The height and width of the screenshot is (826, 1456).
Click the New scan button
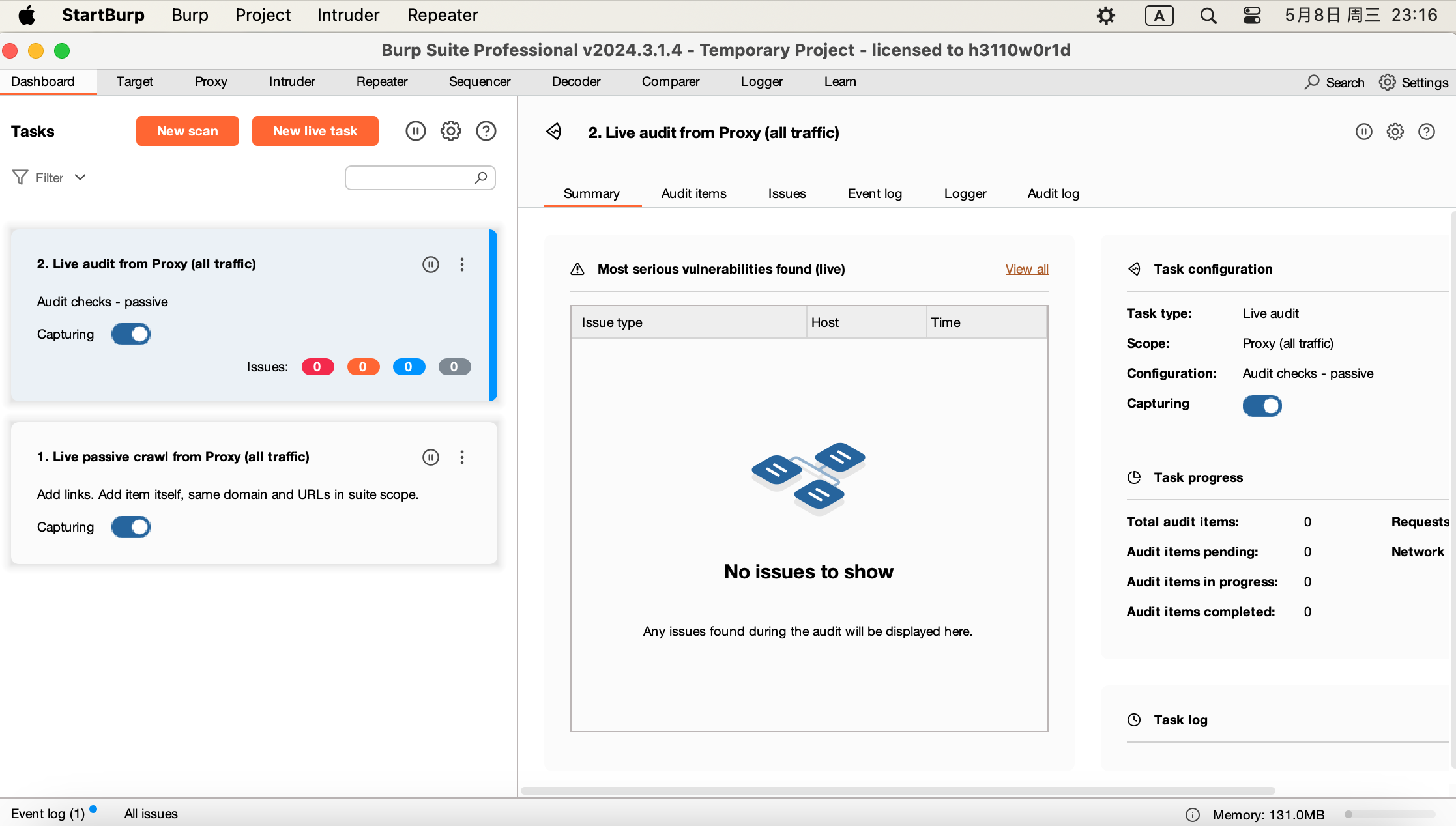187,131
